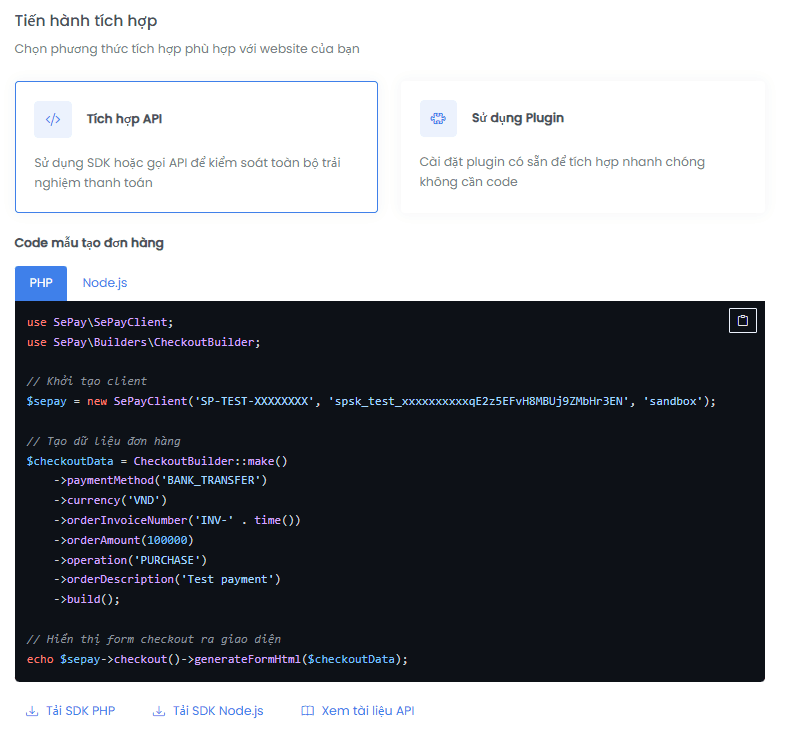Click the puzzle piece Plugin icon
Screen dimensions: 786x736
point(438,118)
